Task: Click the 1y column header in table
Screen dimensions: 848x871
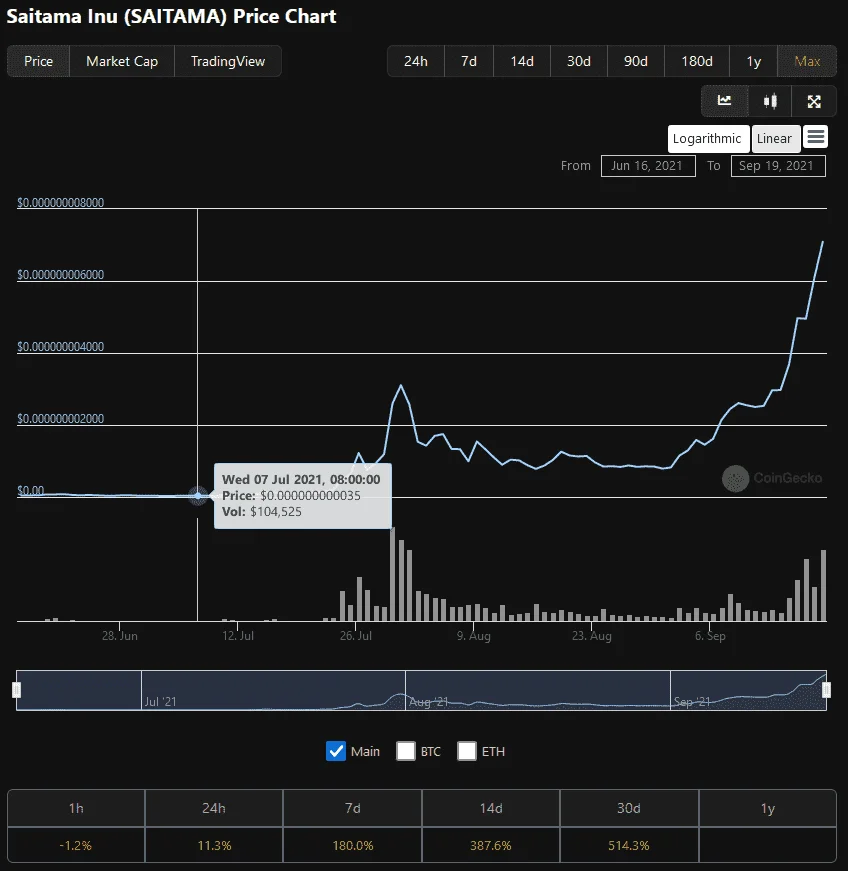Action: tap(767, 808)
